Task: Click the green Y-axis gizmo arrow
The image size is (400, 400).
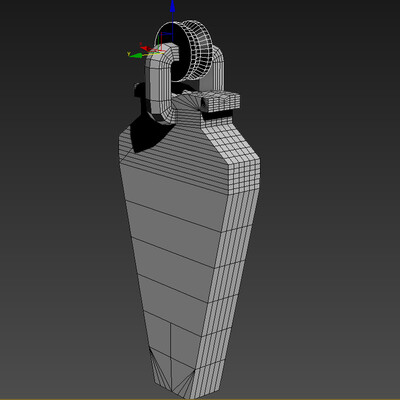Action: pyautogui.click(x=135, y=55)
